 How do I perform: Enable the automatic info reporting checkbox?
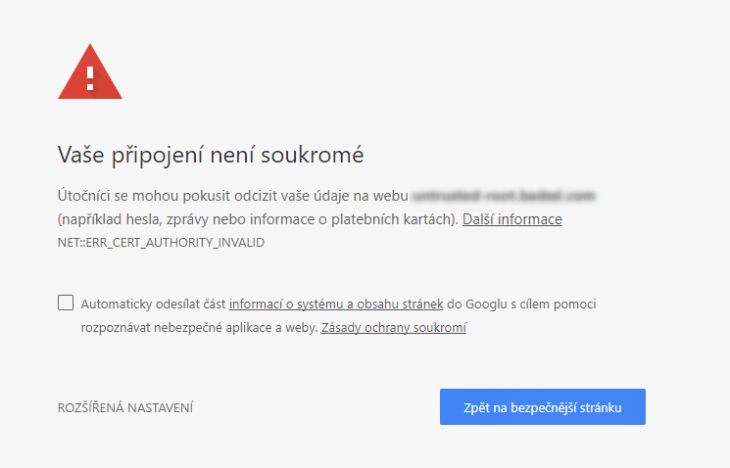click(66, 303)
